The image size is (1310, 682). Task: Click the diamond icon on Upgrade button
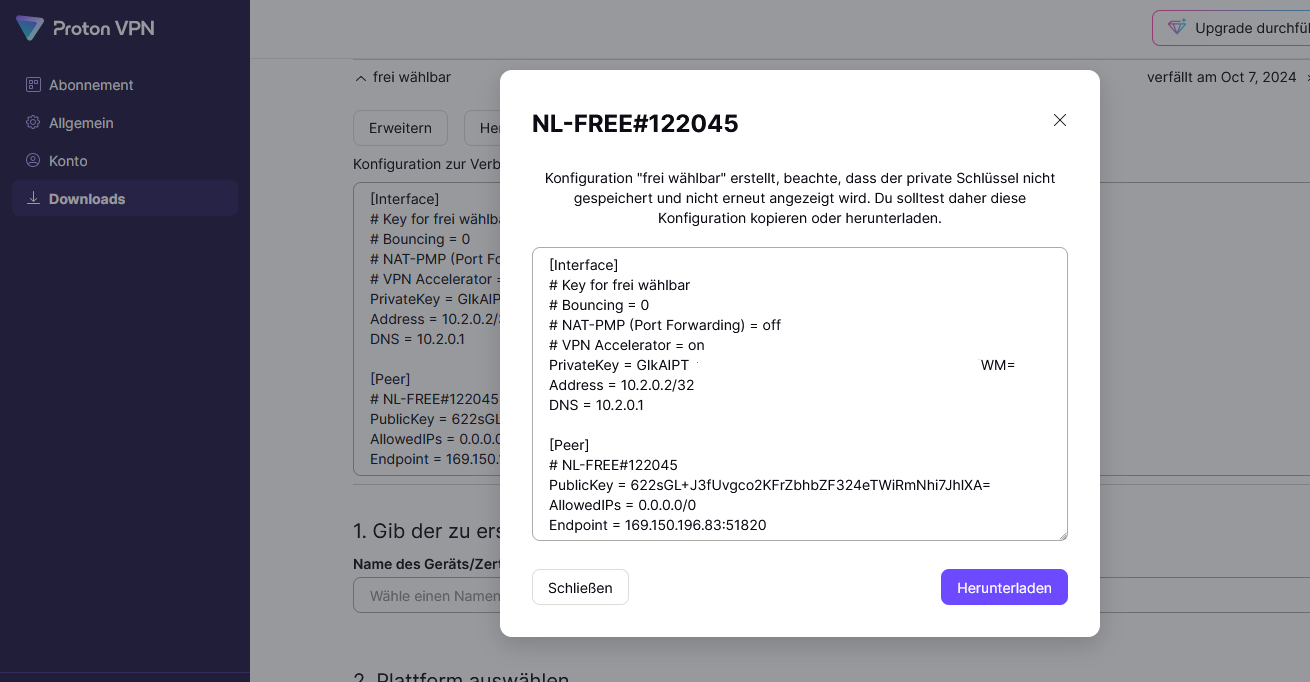tap(1177, 28)
